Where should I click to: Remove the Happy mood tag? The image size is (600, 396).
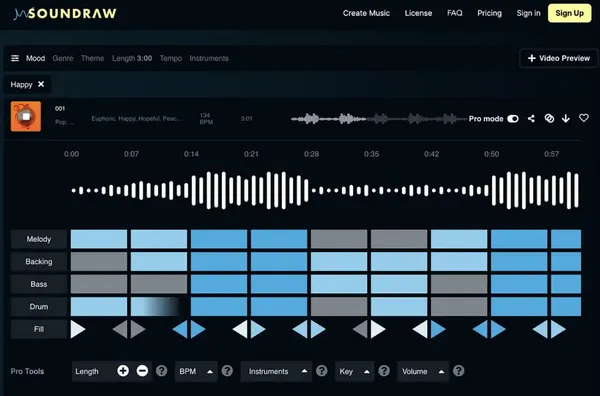[x=41, y=84]
